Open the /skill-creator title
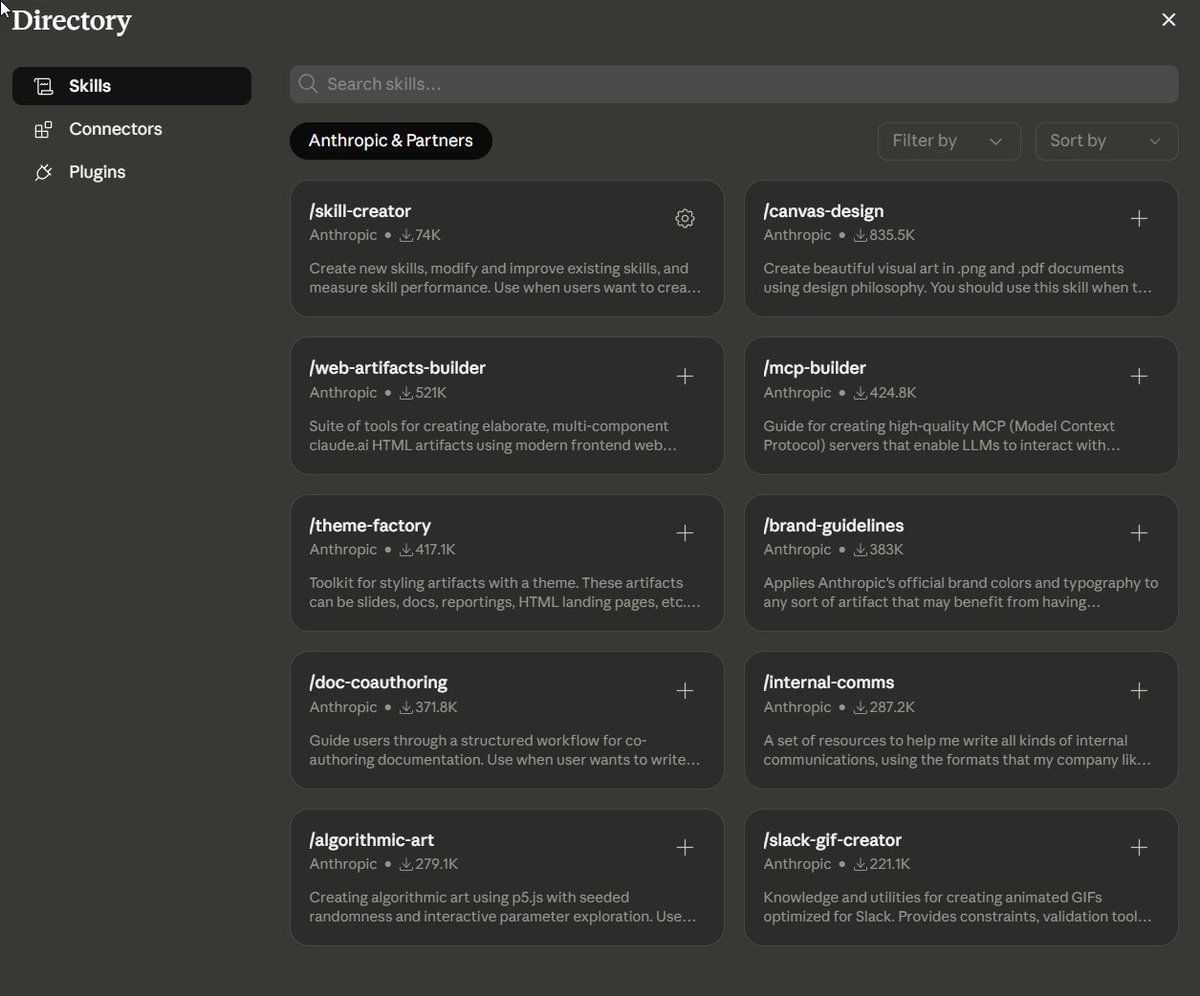Image resolution: width=1200 pixels, height=996 pixels. point(360,211)
